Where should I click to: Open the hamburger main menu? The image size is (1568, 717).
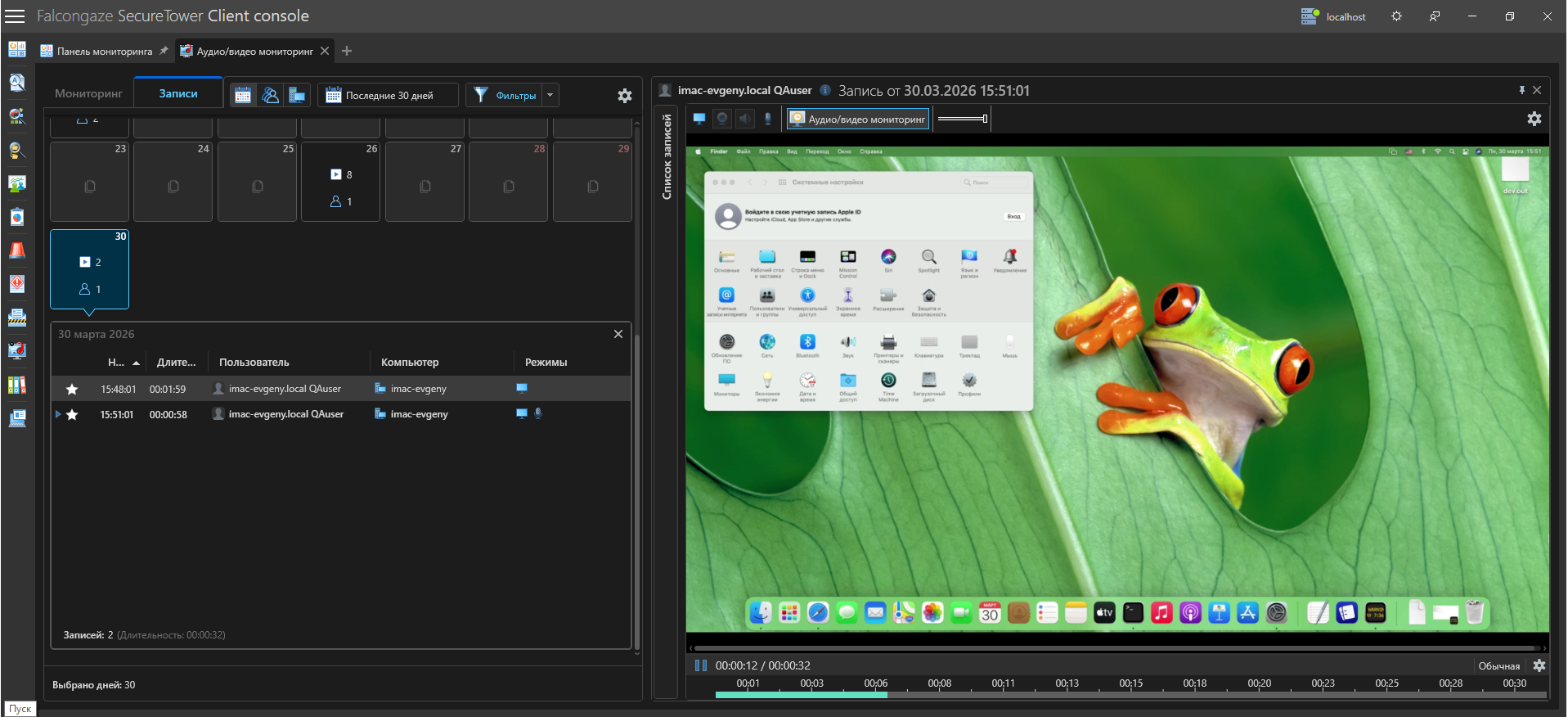click(15, 16)
